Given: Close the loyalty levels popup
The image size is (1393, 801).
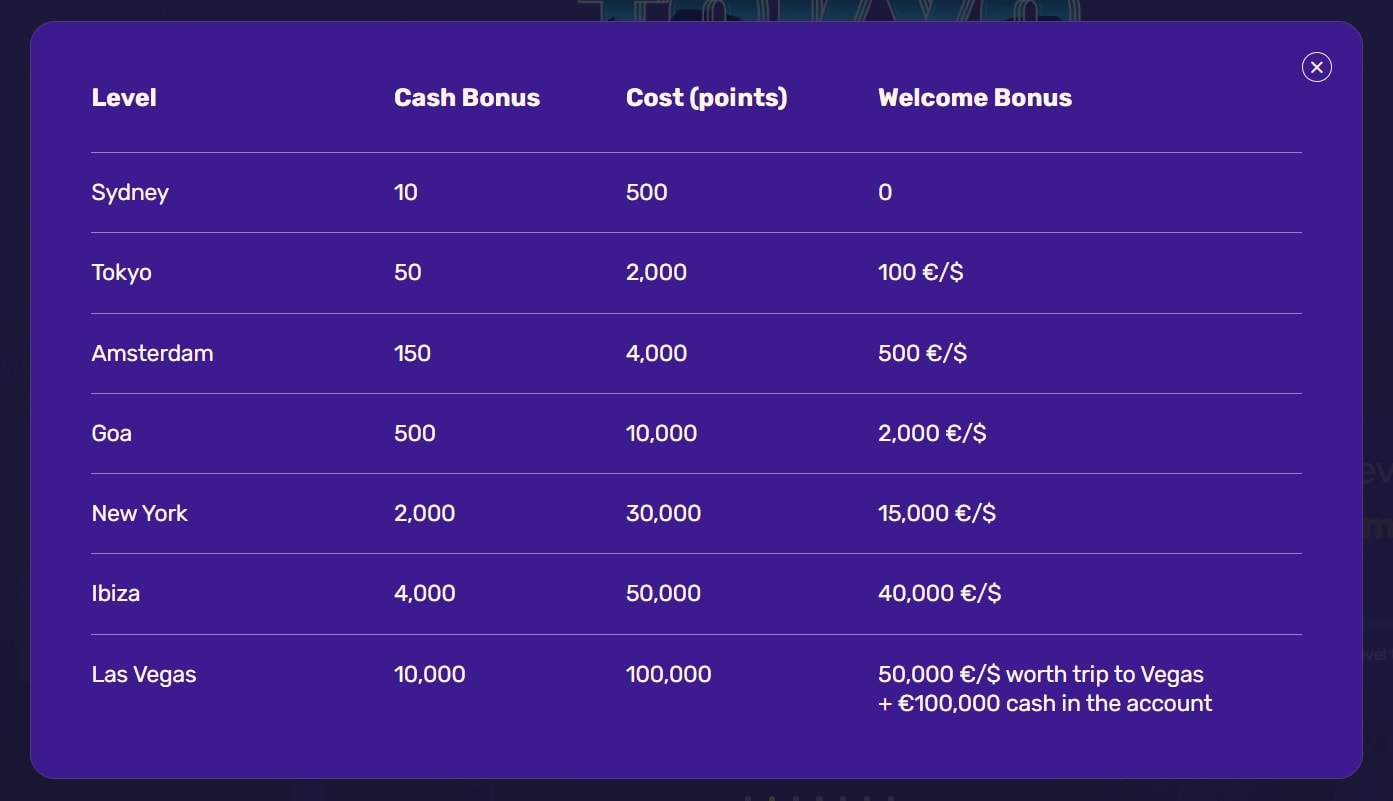Looking at the screenshot, I should pos(1316,67).
